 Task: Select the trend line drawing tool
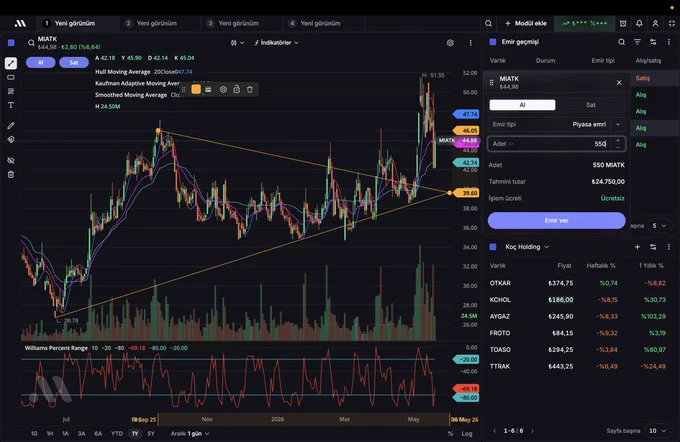[11, 63]
